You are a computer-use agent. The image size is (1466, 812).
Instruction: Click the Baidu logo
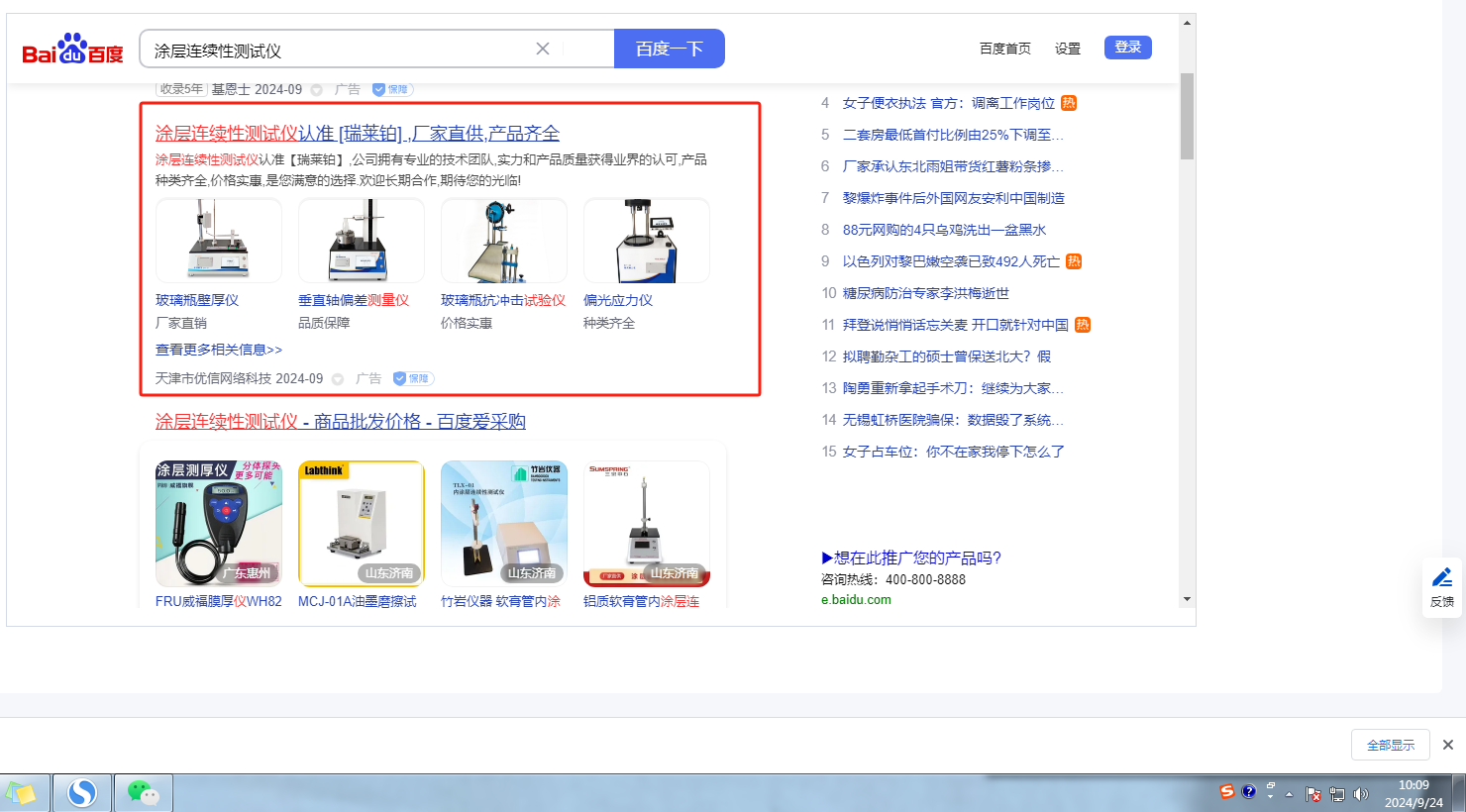coord(72,50)
